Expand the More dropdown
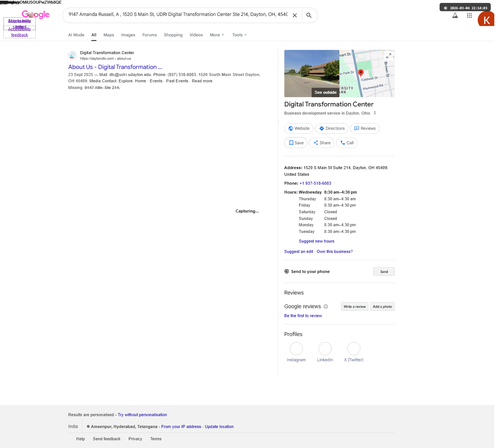The height and width of the screenshot is (448, 500). 217,35
